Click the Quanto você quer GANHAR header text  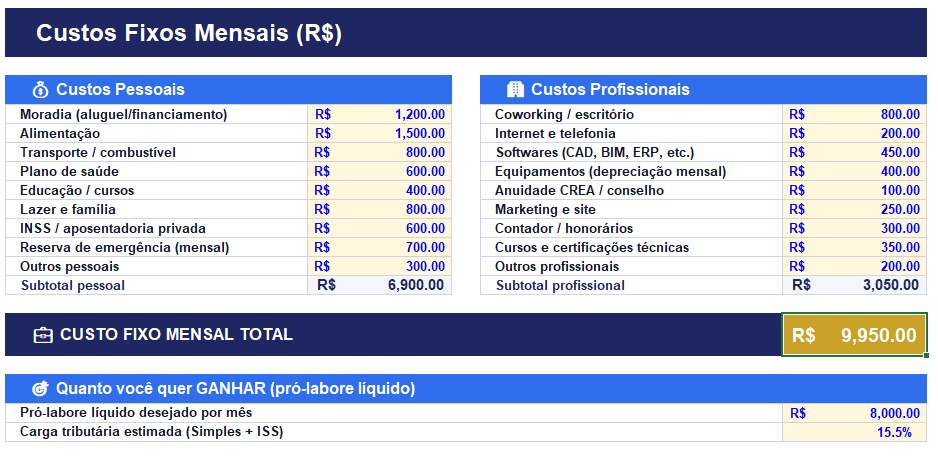(236, 389)
